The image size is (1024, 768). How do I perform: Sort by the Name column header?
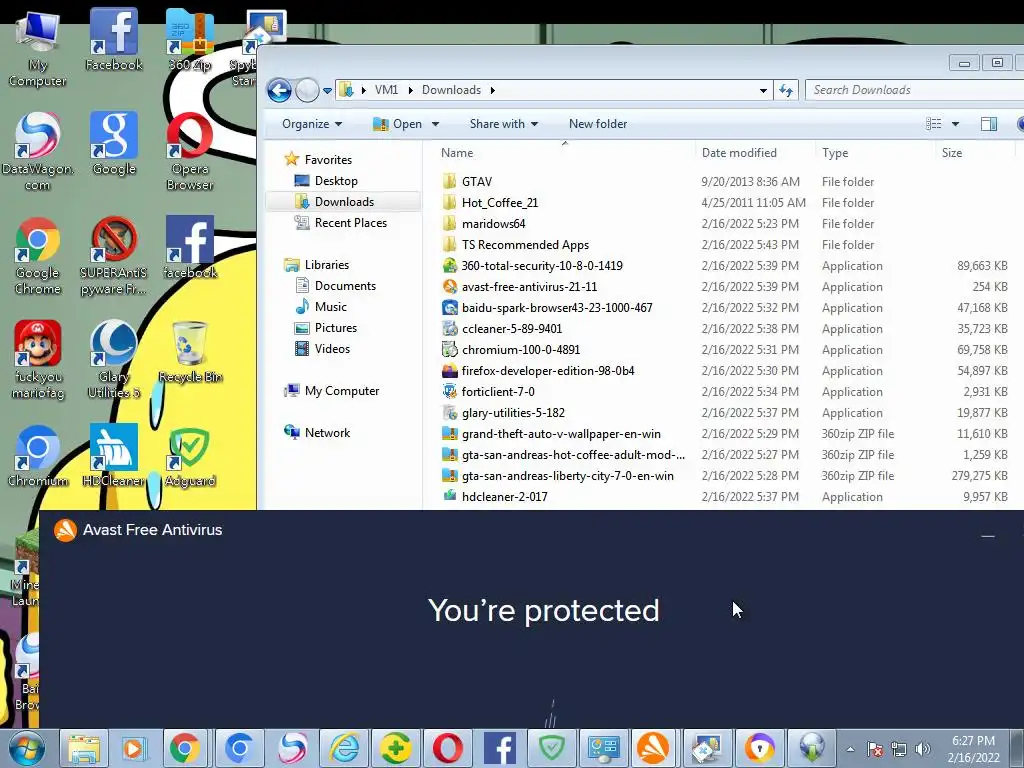point(456,153)
